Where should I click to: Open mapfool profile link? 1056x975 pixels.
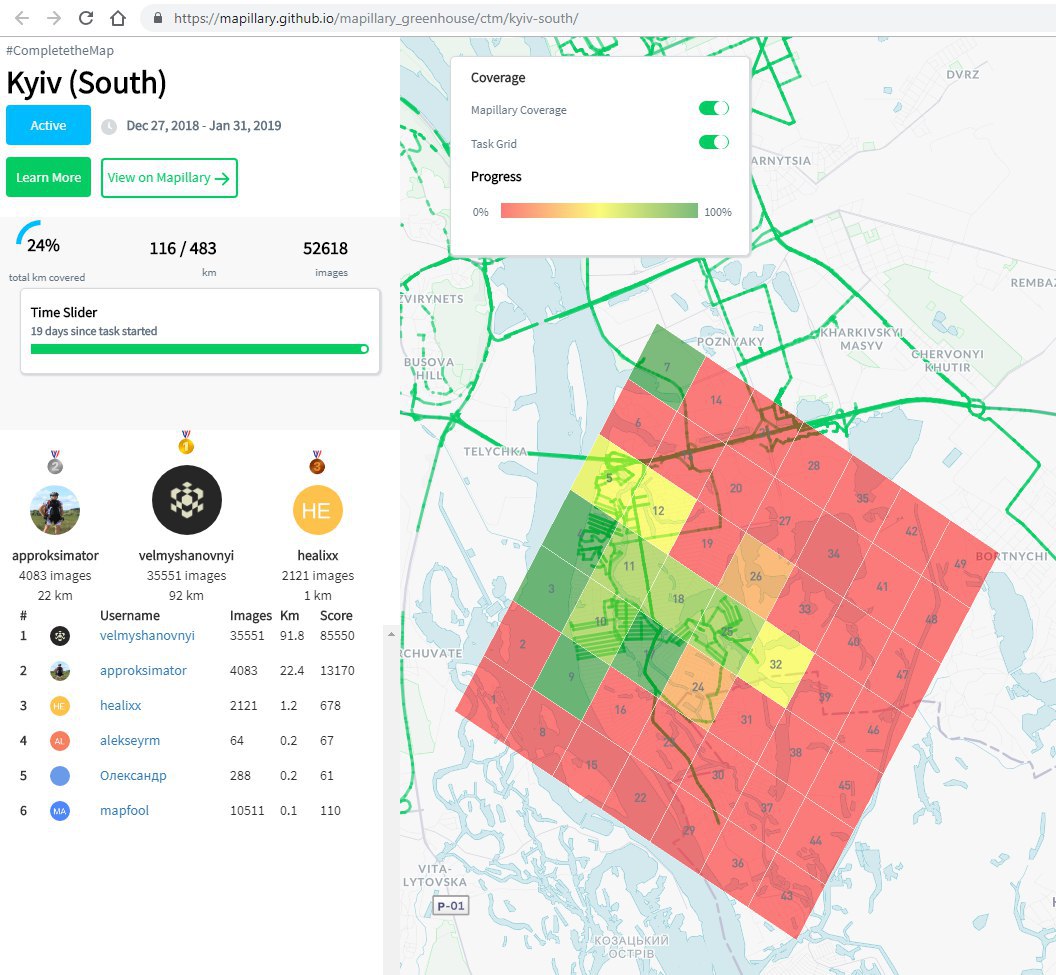click(125, 811)
